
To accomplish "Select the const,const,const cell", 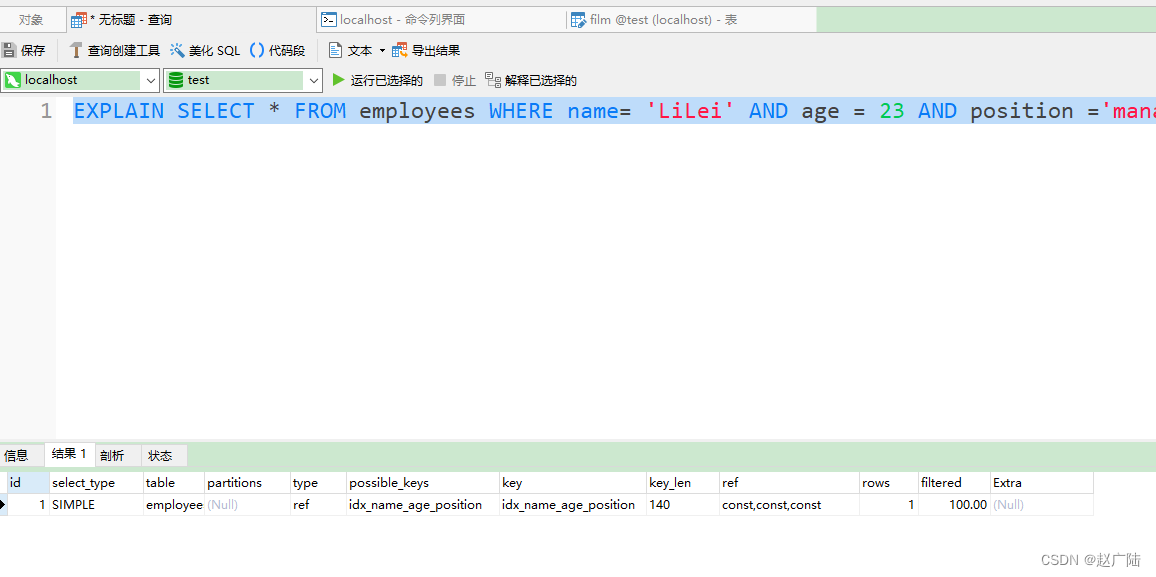I will [789, 505].
